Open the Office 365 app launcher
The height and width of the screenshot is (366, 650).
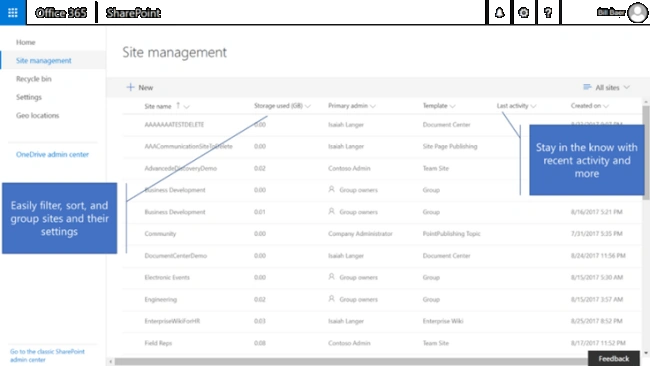(x=12, y=12)
